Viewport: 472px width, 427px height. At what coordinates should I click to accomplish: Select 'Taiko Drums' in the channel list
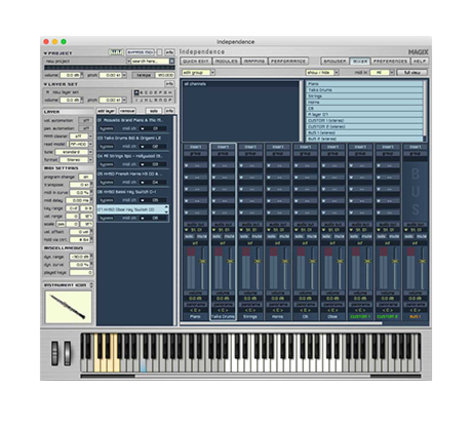[365, 90]
